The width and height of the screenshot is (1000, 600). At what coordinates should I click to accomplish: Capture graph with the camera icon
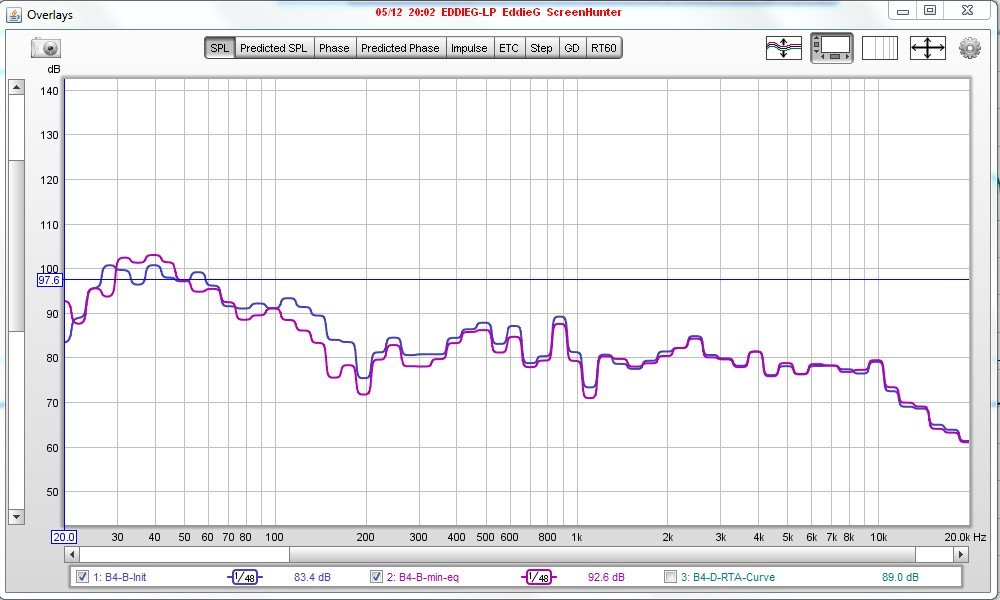click(x=46, y=48)
